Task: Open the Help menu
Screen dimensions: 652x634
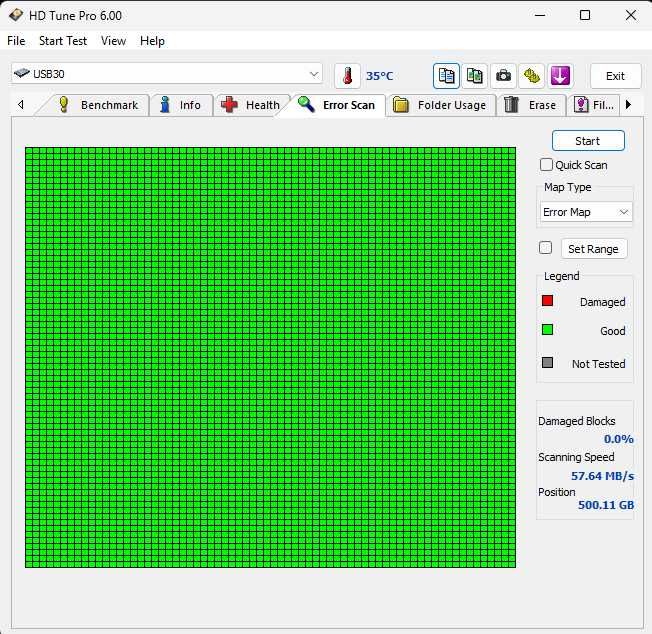Action: click(x=152, y=41)
